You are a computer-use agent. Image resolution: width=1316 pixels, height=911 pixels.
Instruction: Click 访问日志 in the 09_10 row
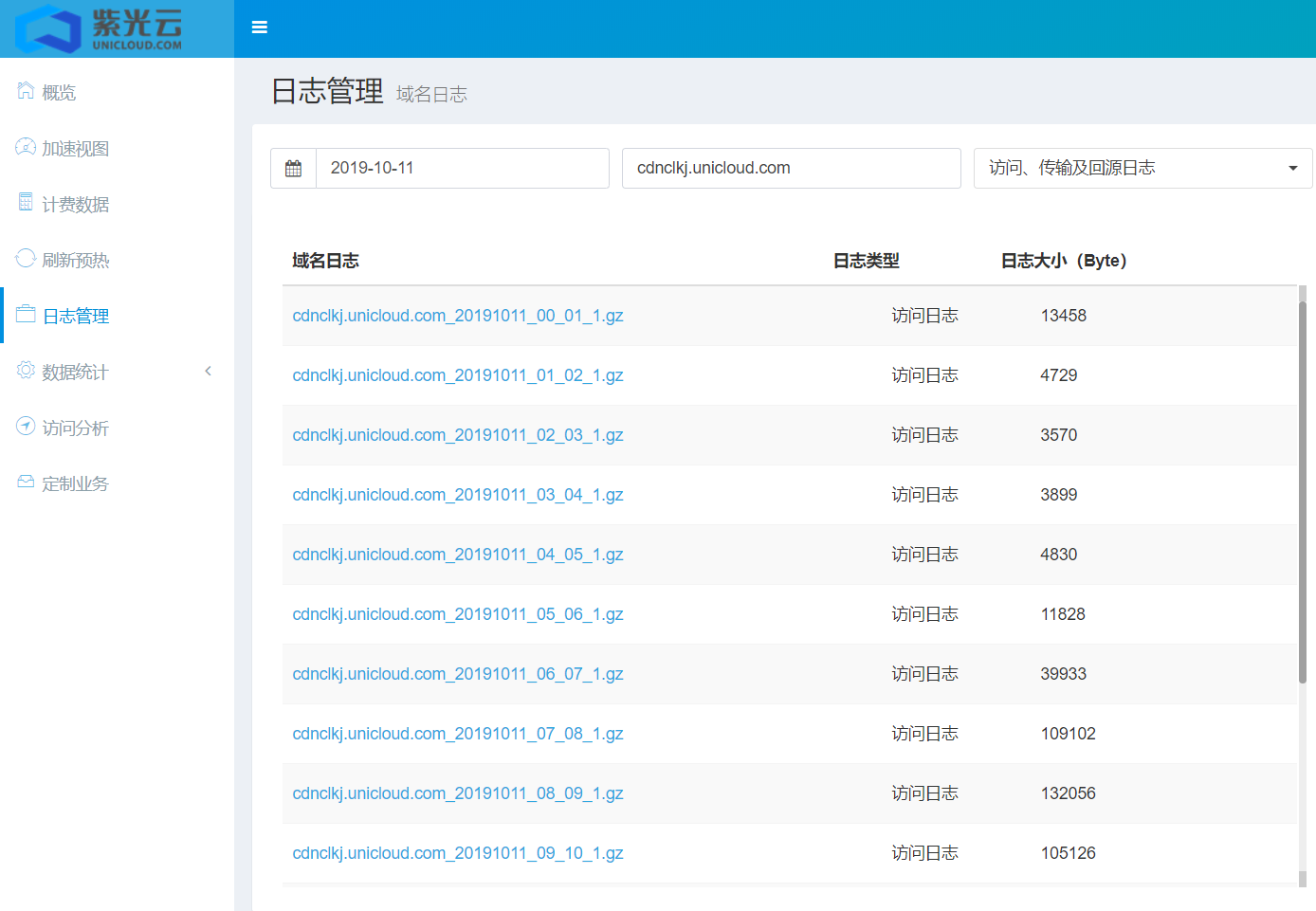(925, 853)
